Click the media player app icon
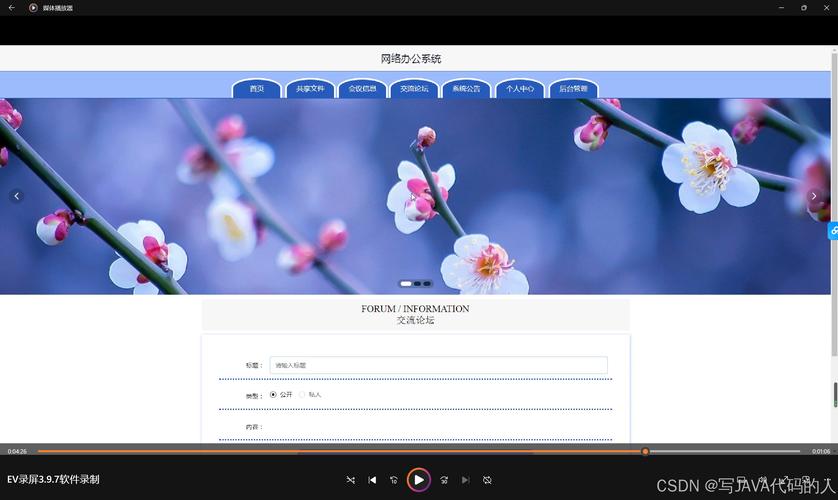The width and height of the screenshot is (838, 500). point(33,7)
